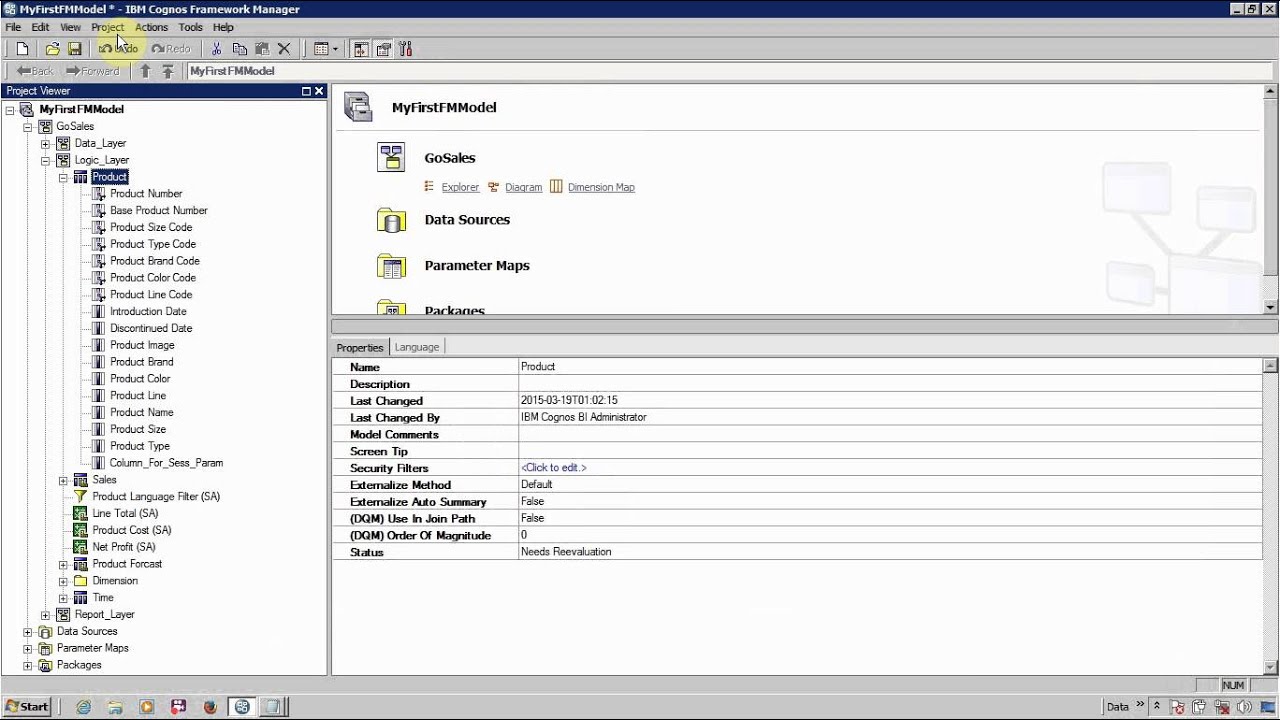Expand the Packages tree node
Screen dimensions: 1280x720
point(28,665)
